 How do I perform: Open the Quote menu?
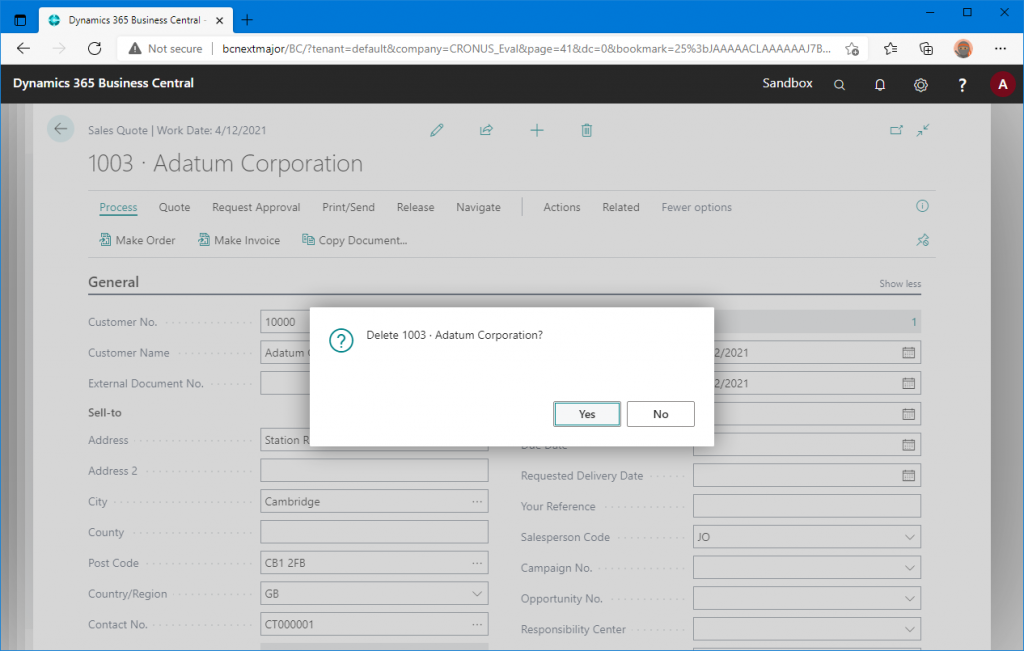[x=174, y=207]
